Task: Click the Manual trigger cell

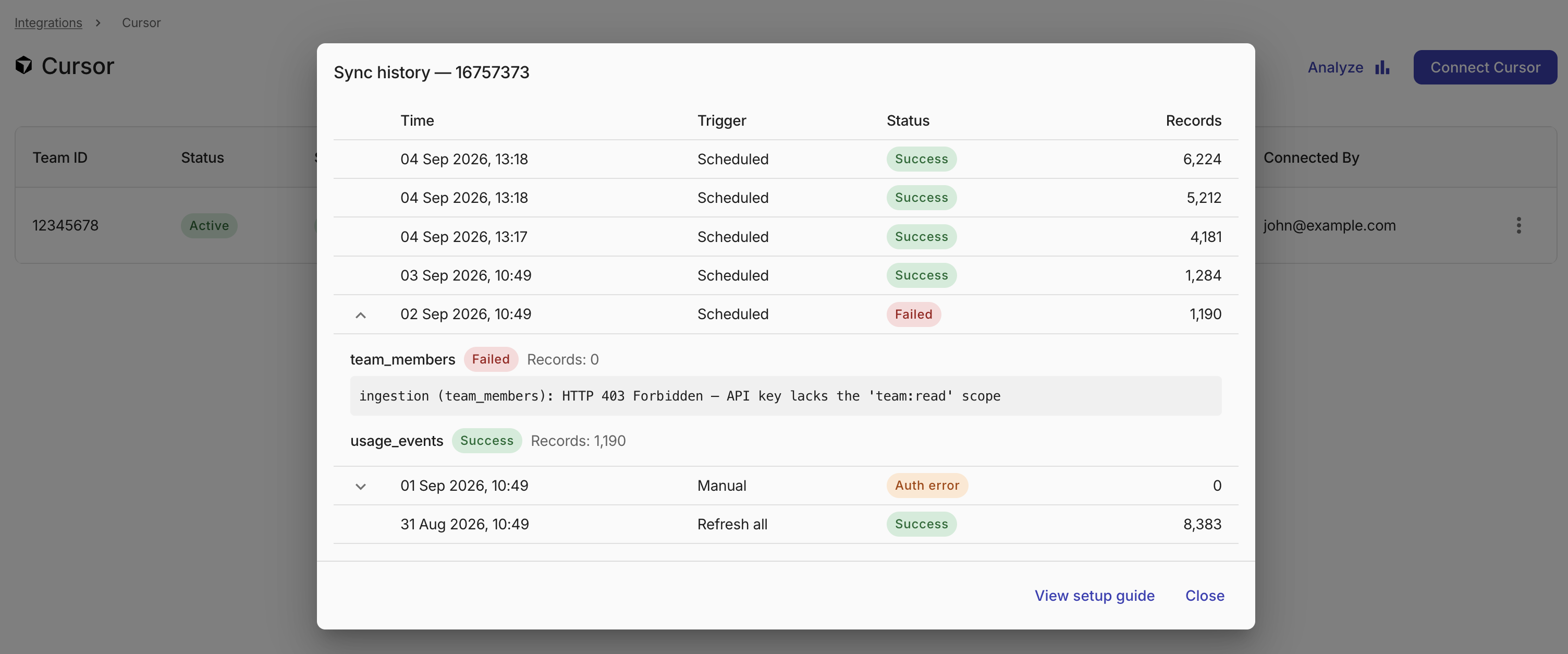Action: pos(721,486)
